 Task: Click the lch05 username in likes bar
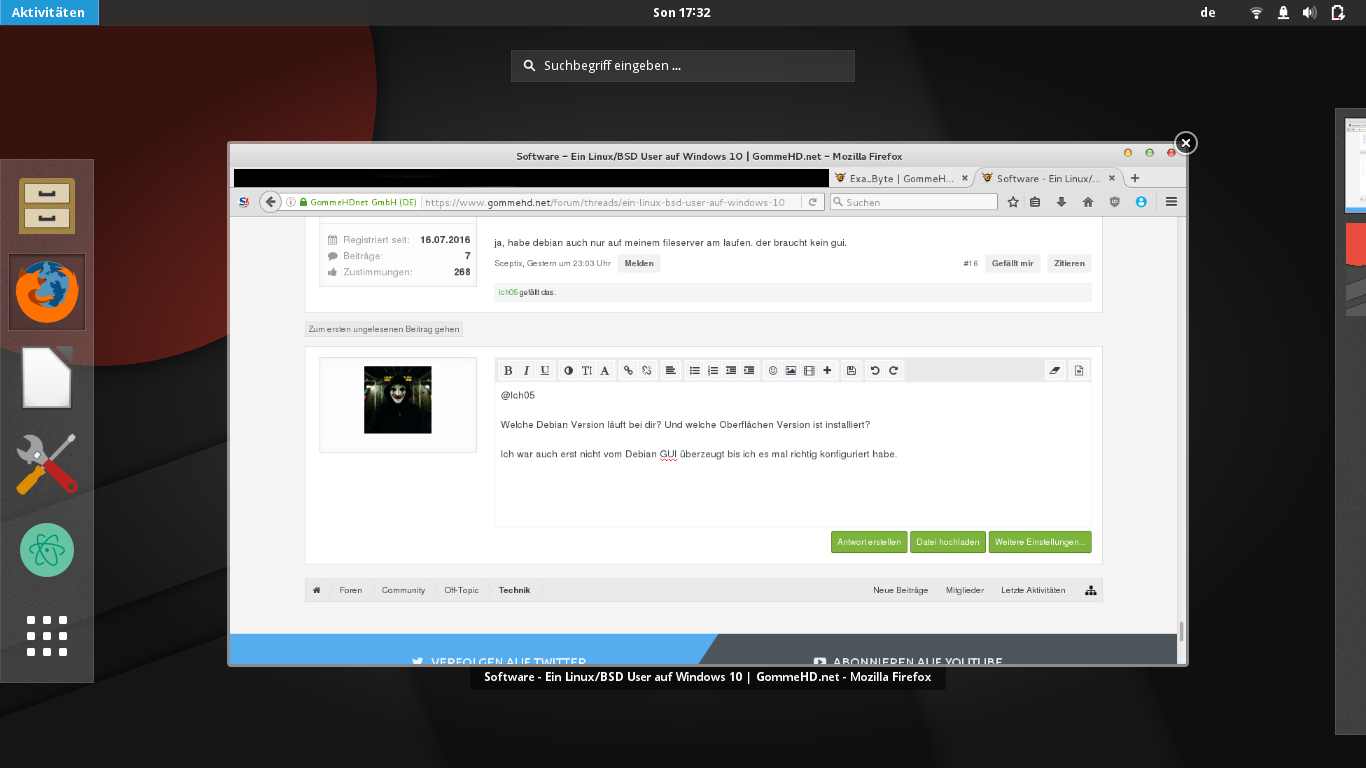click(x=508, y=292)
